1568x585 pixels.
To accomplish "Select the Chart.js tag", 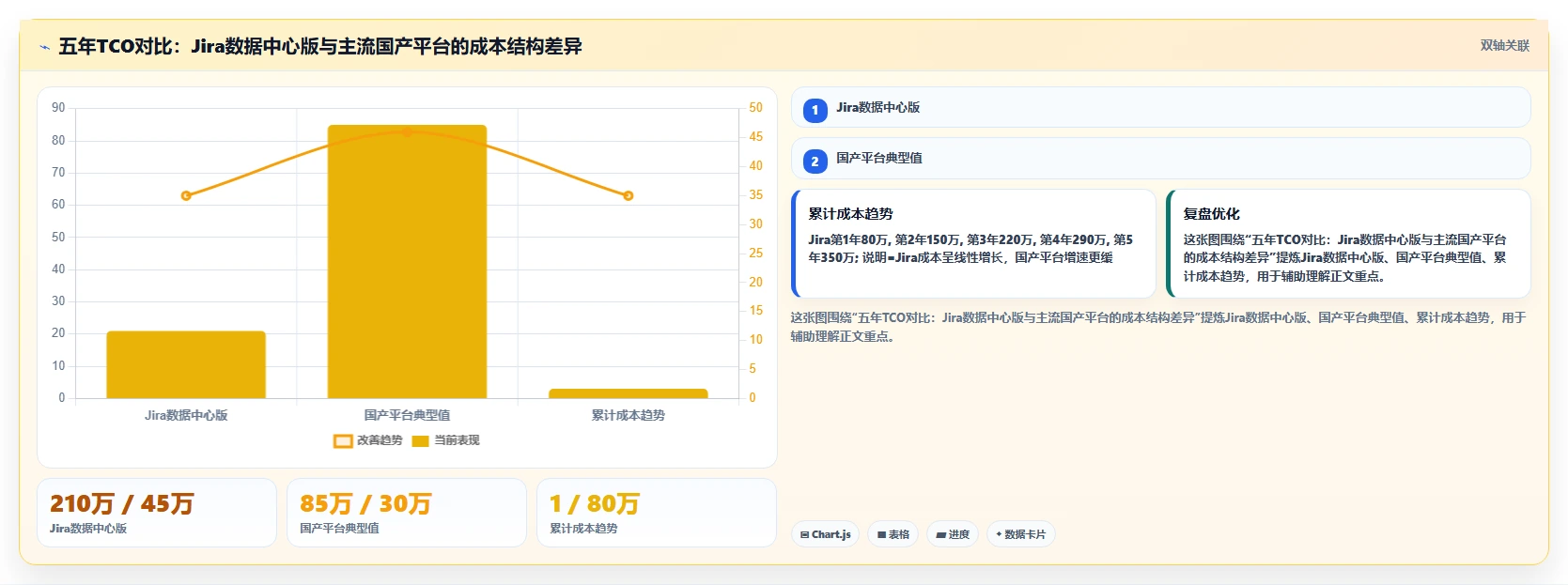I will click(825, 534).
